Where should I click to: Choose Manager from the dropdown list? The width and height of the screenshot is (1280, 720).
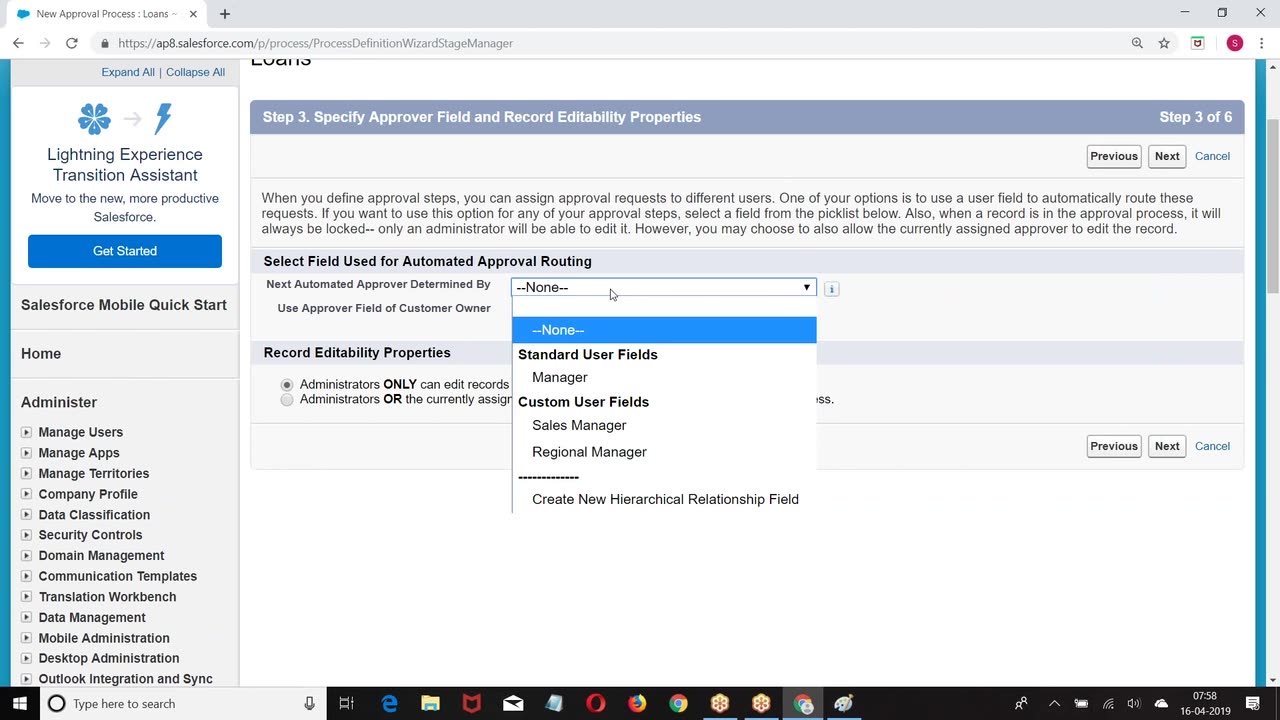664,378
